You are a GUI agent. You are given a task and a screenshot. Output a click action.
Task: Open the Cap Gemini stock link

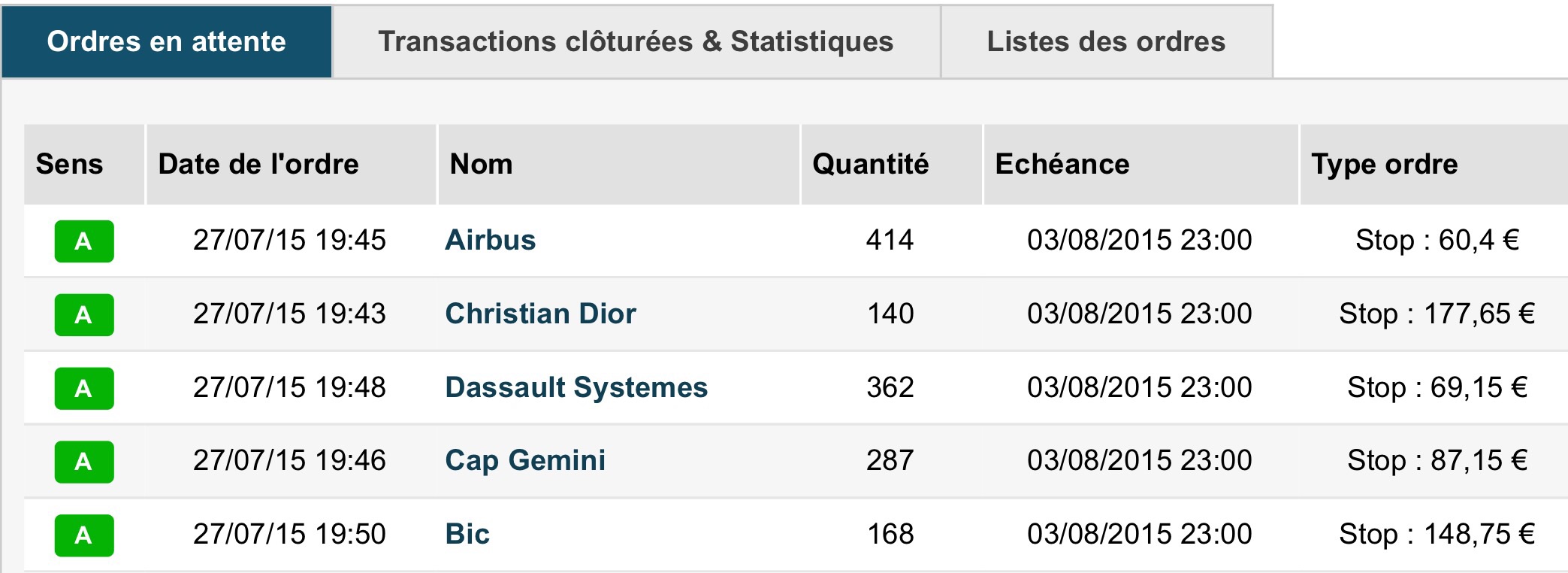[525, 460]
